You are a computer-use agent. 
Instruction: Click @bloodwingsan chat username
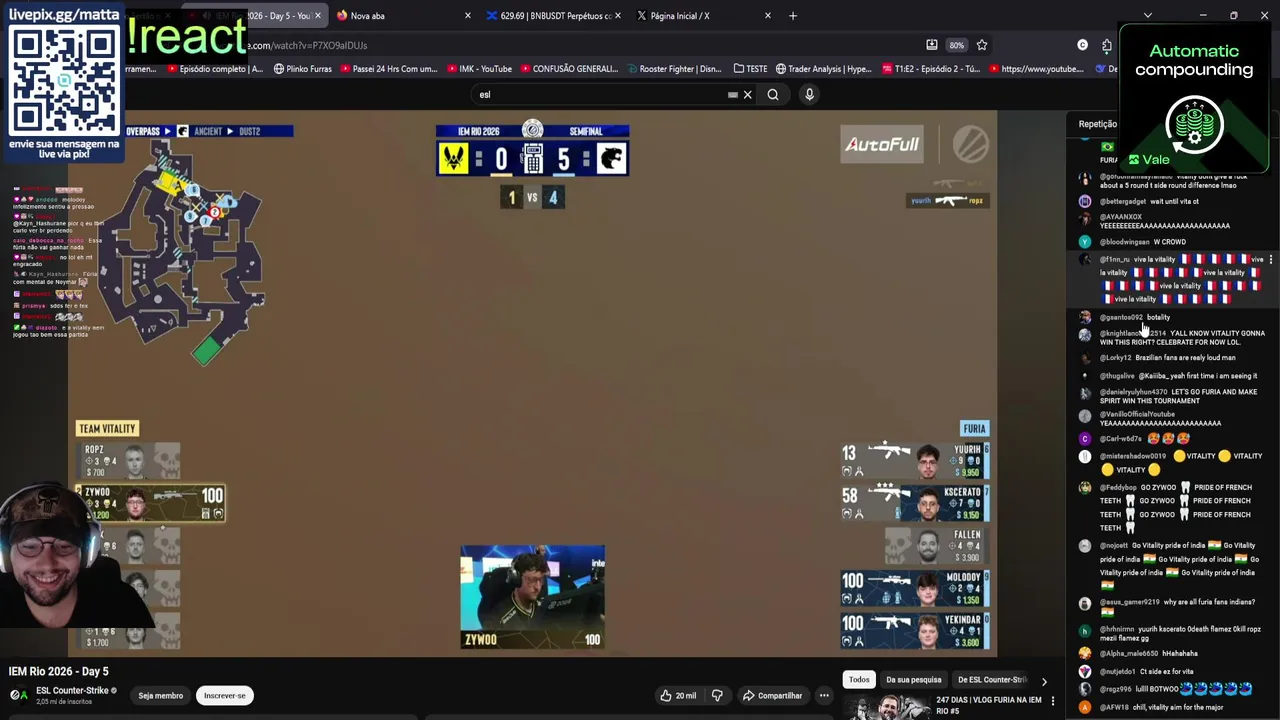coord(1125,242)
